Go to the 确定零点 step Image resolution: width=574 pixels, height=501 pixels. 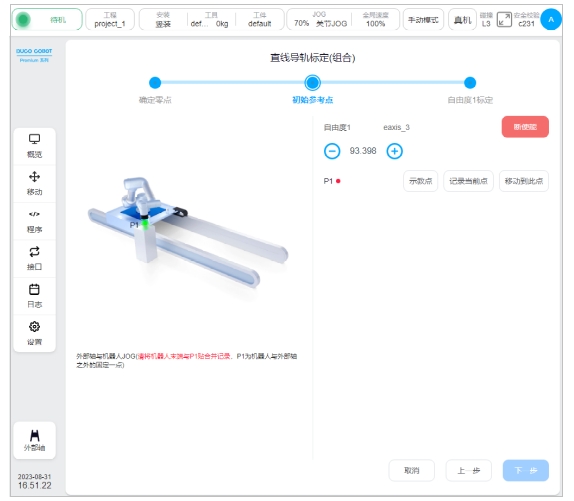point(155,83)
